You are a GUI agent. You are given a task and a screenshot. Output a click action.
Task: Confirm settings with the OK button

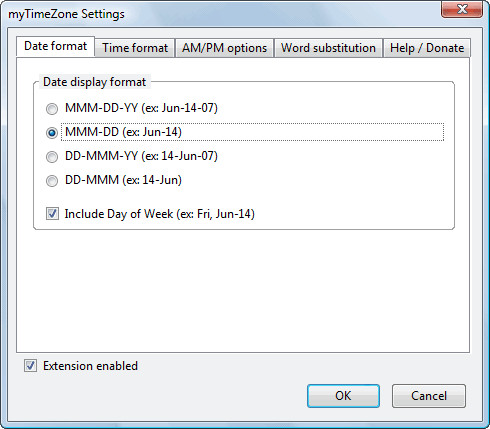click(x=343, y=396)
